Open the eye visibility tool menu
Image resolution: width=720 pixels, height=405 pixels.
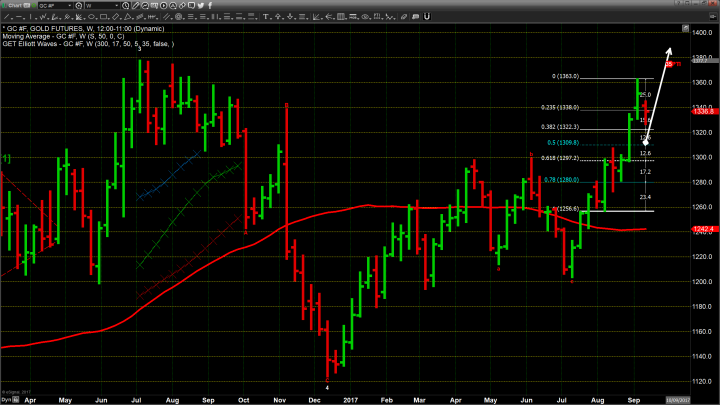[x=365, y=17]
